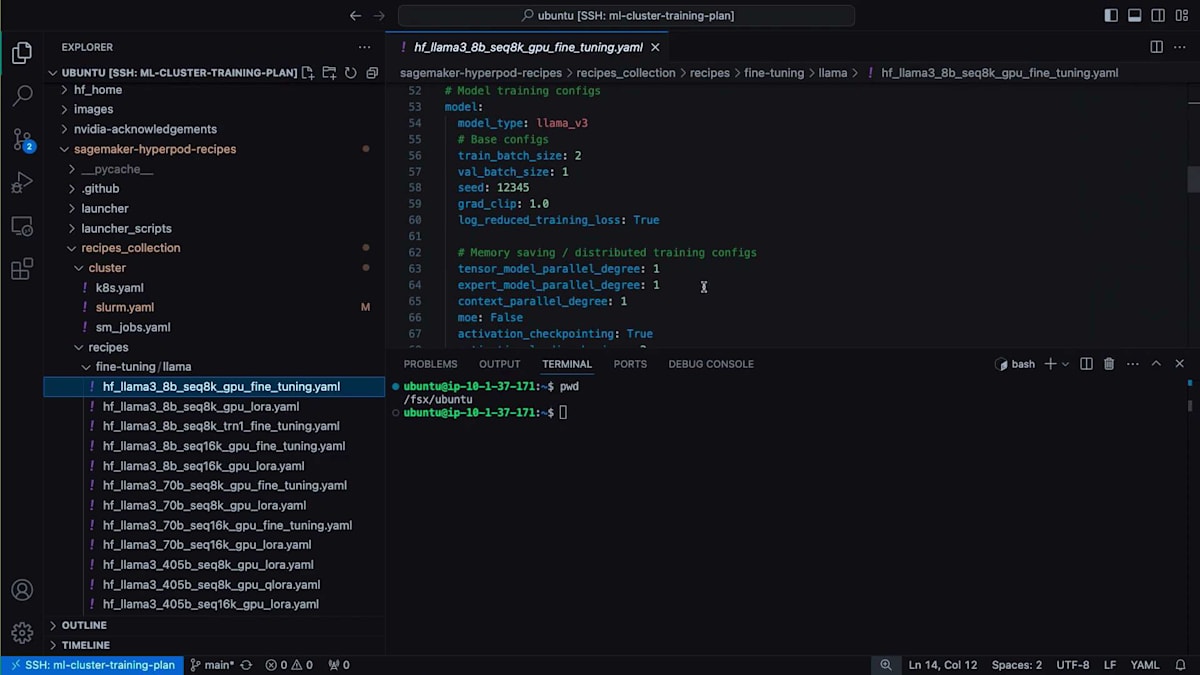Split the editor to the right
Screen dimensions: 1200x675
(x=1156, y=47)
